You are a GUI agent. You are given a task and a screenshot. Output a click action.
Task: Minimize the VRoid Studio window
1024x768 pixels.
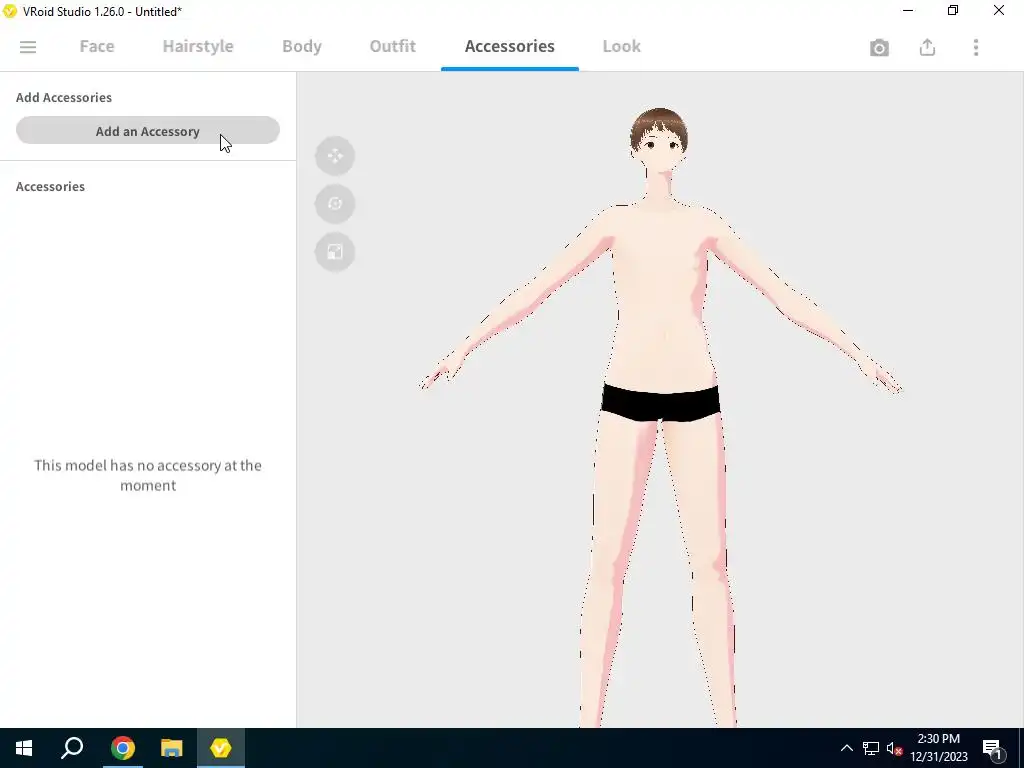(908, 10)
